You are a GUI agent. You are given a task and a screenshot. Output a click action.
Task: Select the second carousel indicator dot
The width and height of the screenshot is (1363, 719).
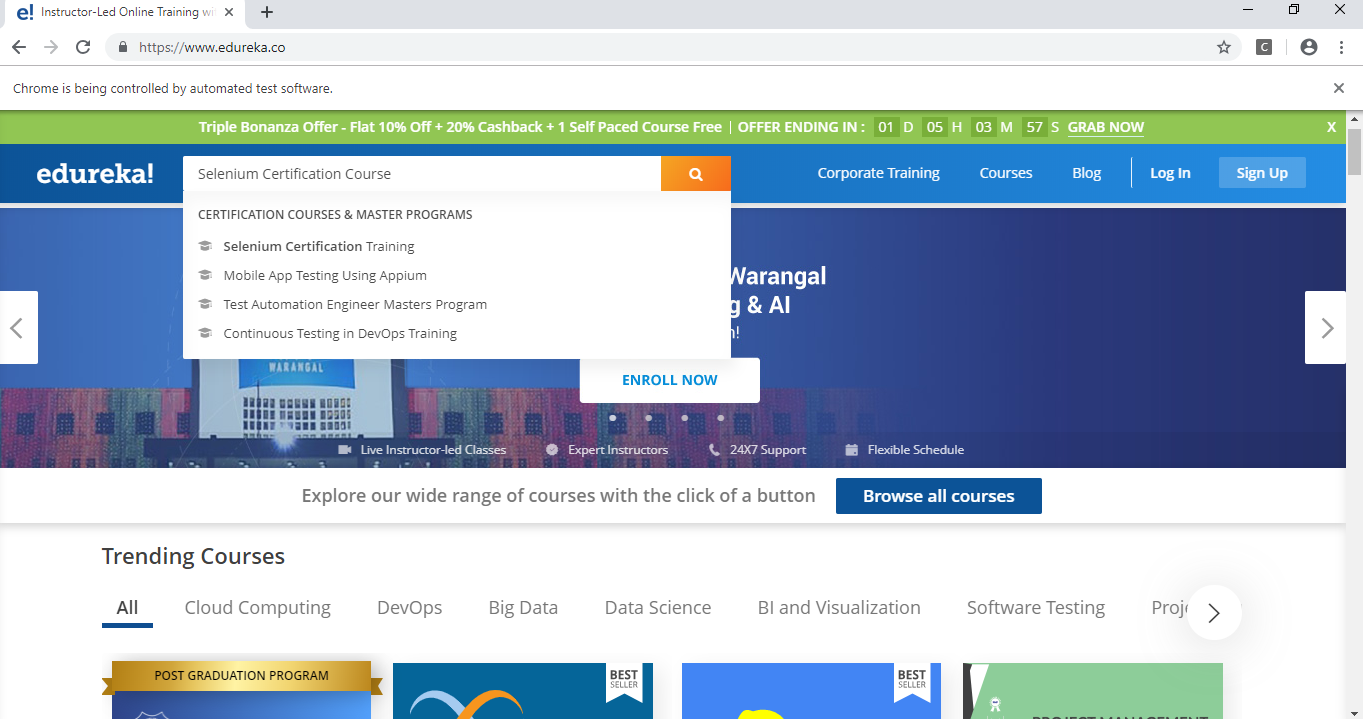coord(648,418)
